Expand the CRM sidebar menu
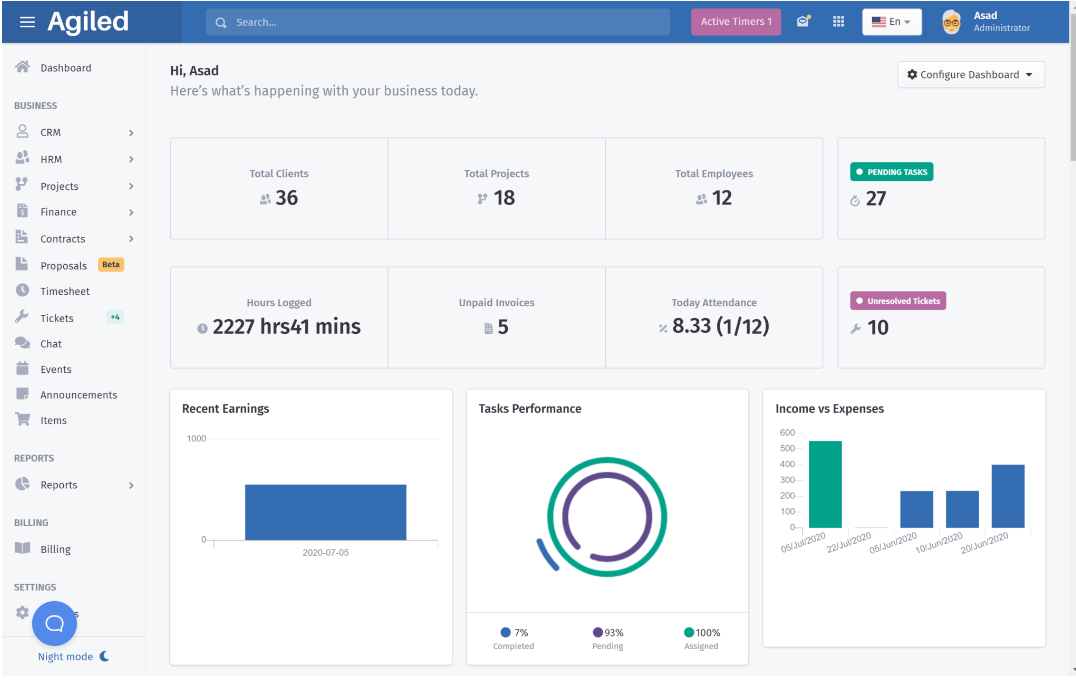 (x=74, y=132)
